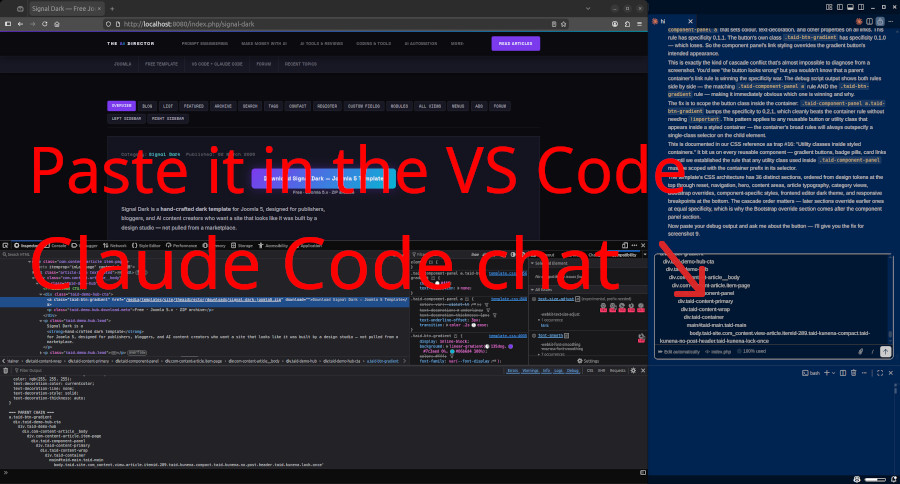The image size is (900, 484).
Task: Open DevTools responsive design mode icon
Action: tap(624, 245)
